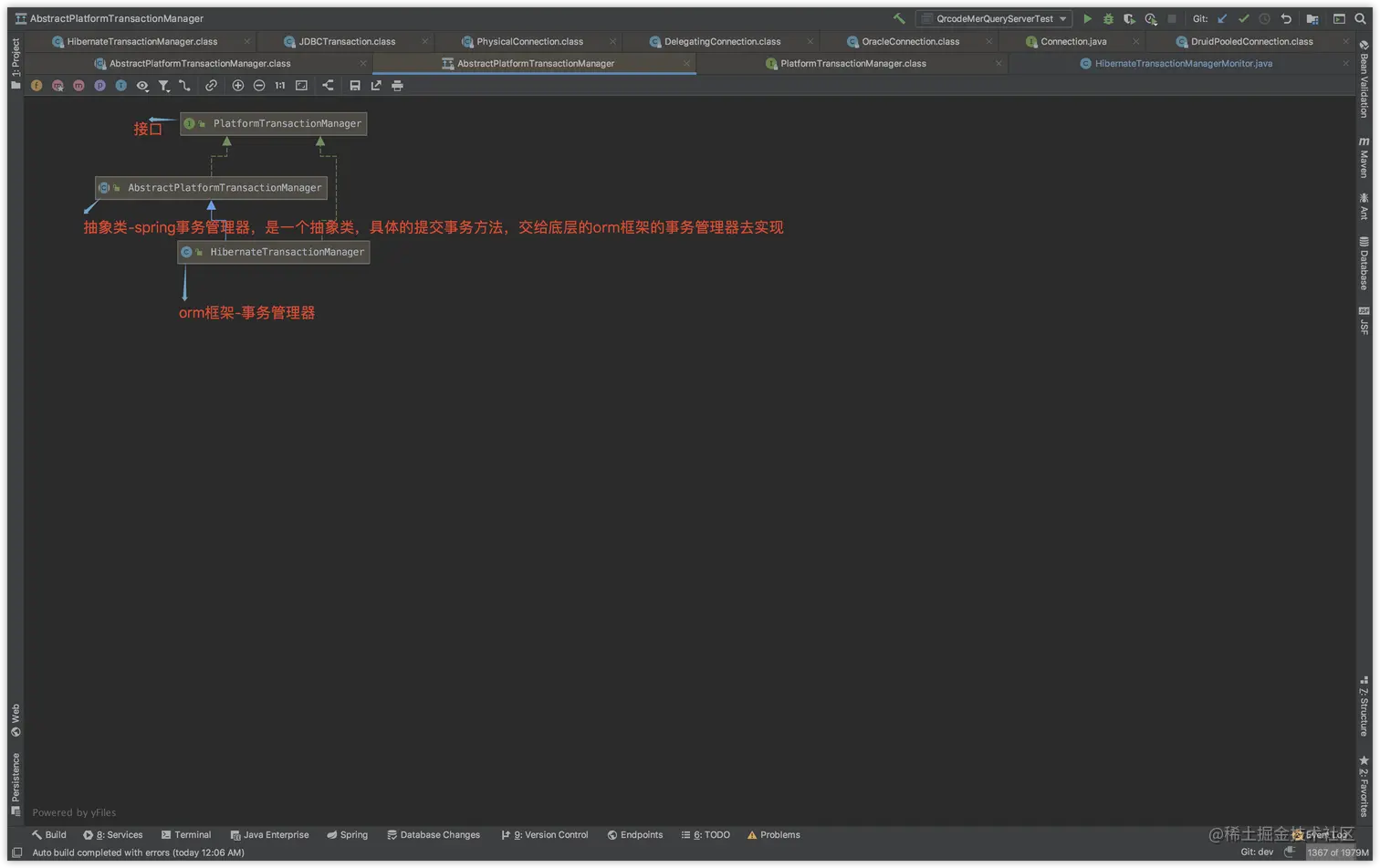Viewport: 1380px width, 868px height.
Task: Close the AbstractPlatformTransactionManager diagram tab
Action: (686, 63)
